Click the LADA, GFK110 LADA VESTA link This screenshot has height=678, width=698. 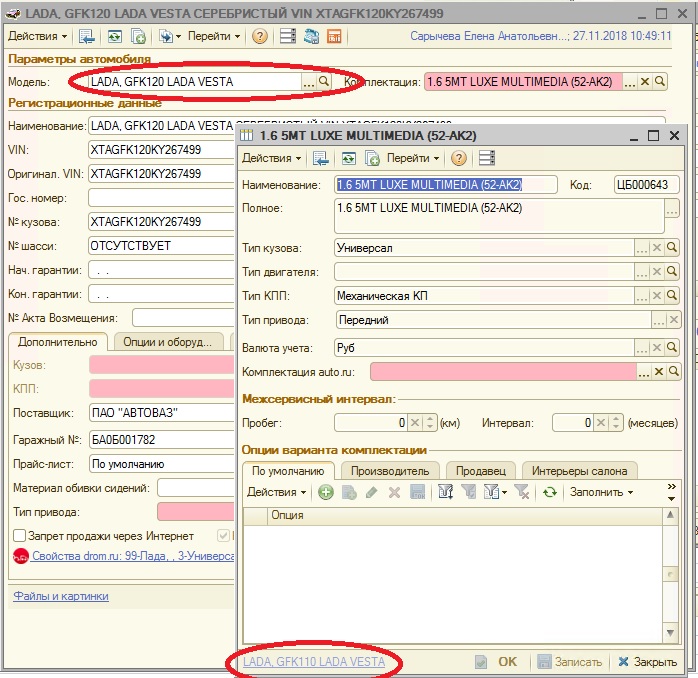click(x=313, y=662)
